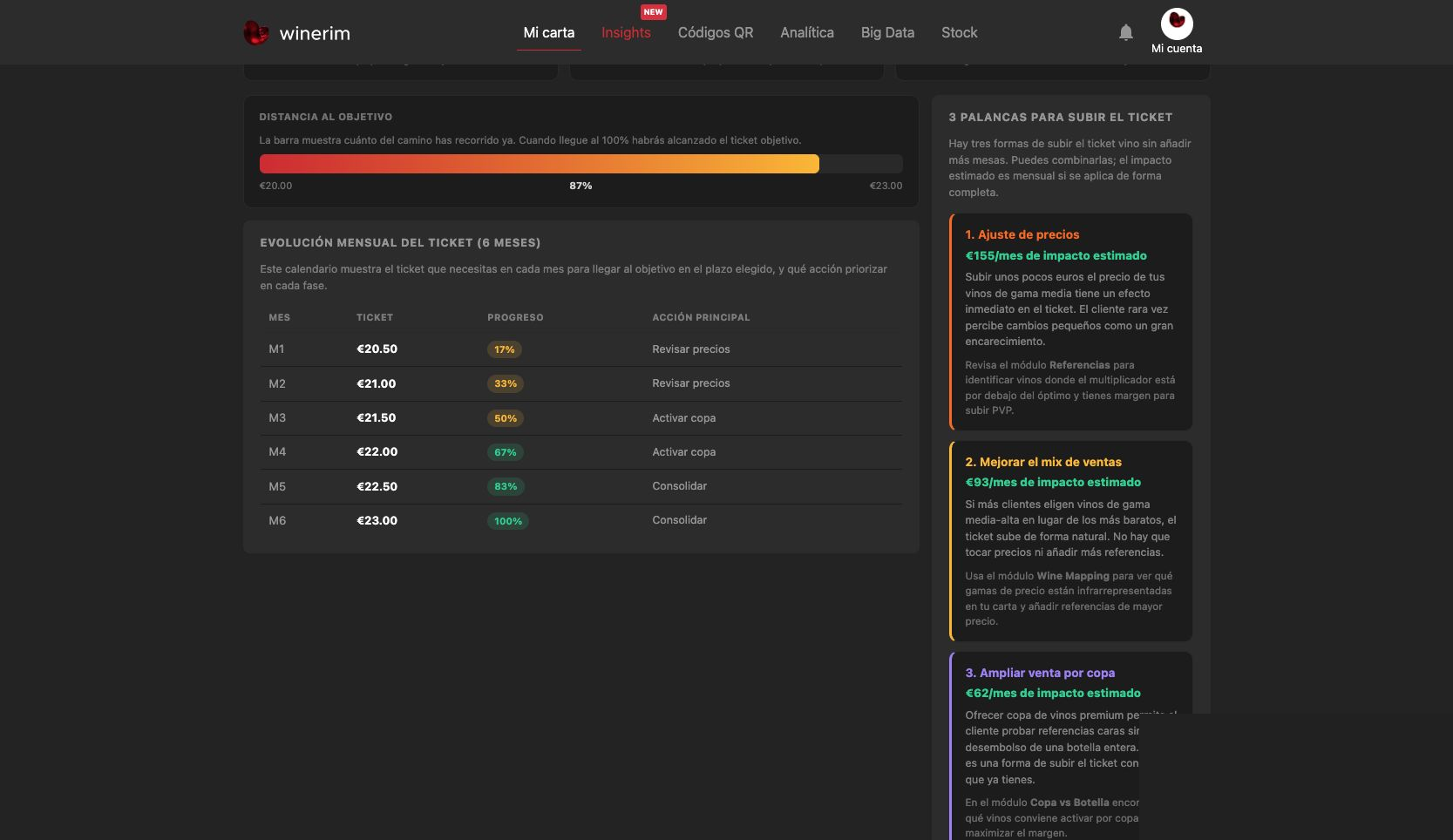This screenshot has height=840, width=1453.
Task: Click the €21.50 ticket value
Action: pos(377,417)
